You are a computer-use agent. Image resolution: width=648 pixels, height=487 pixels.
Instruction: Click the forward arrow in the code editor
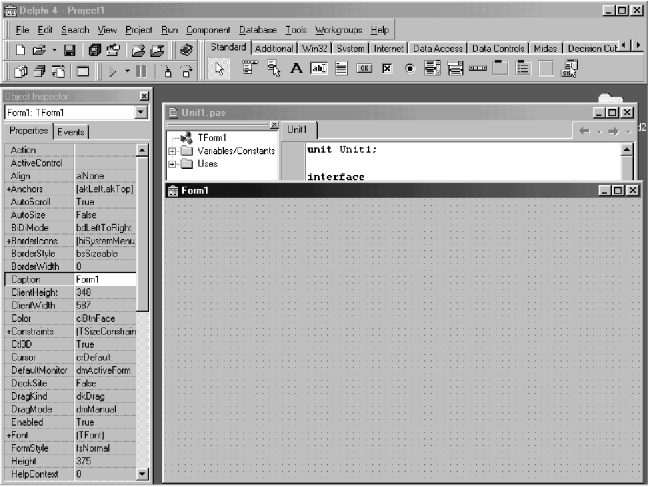(x=613, y=131)
